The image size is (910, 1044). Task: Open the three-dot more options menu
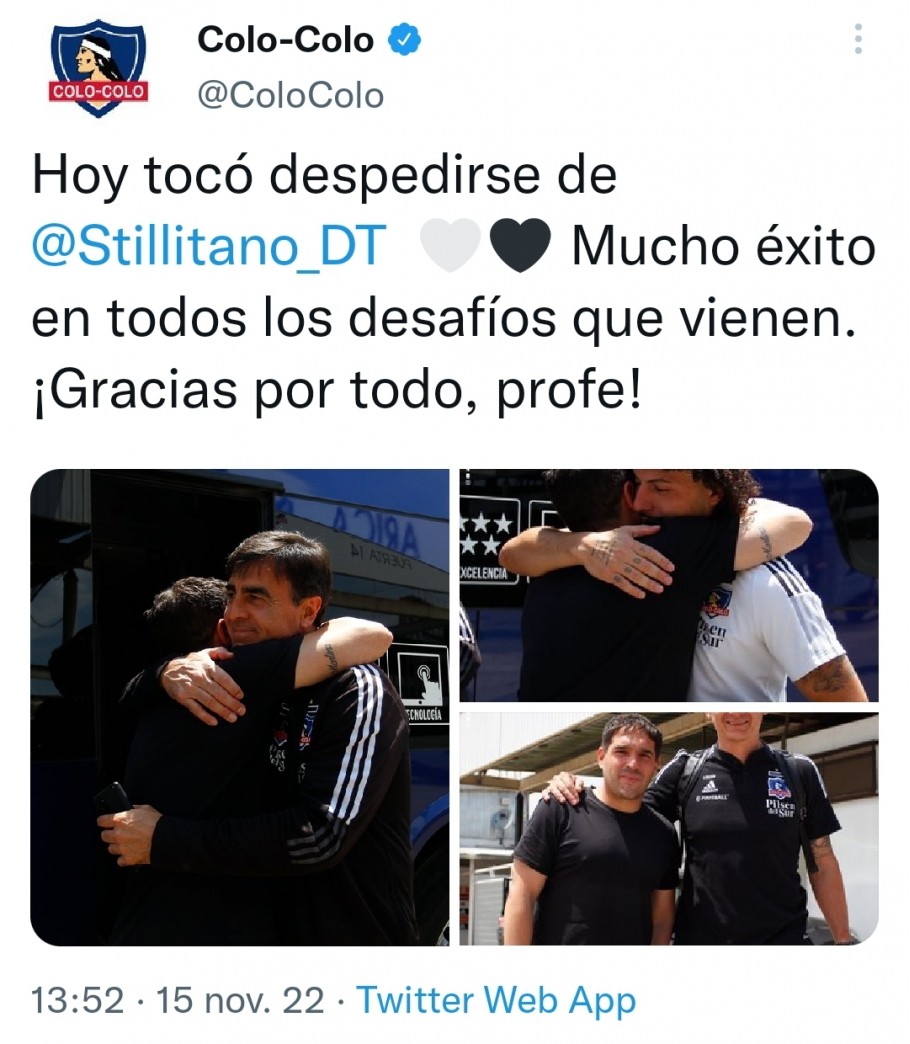click(x=858, y=39)
